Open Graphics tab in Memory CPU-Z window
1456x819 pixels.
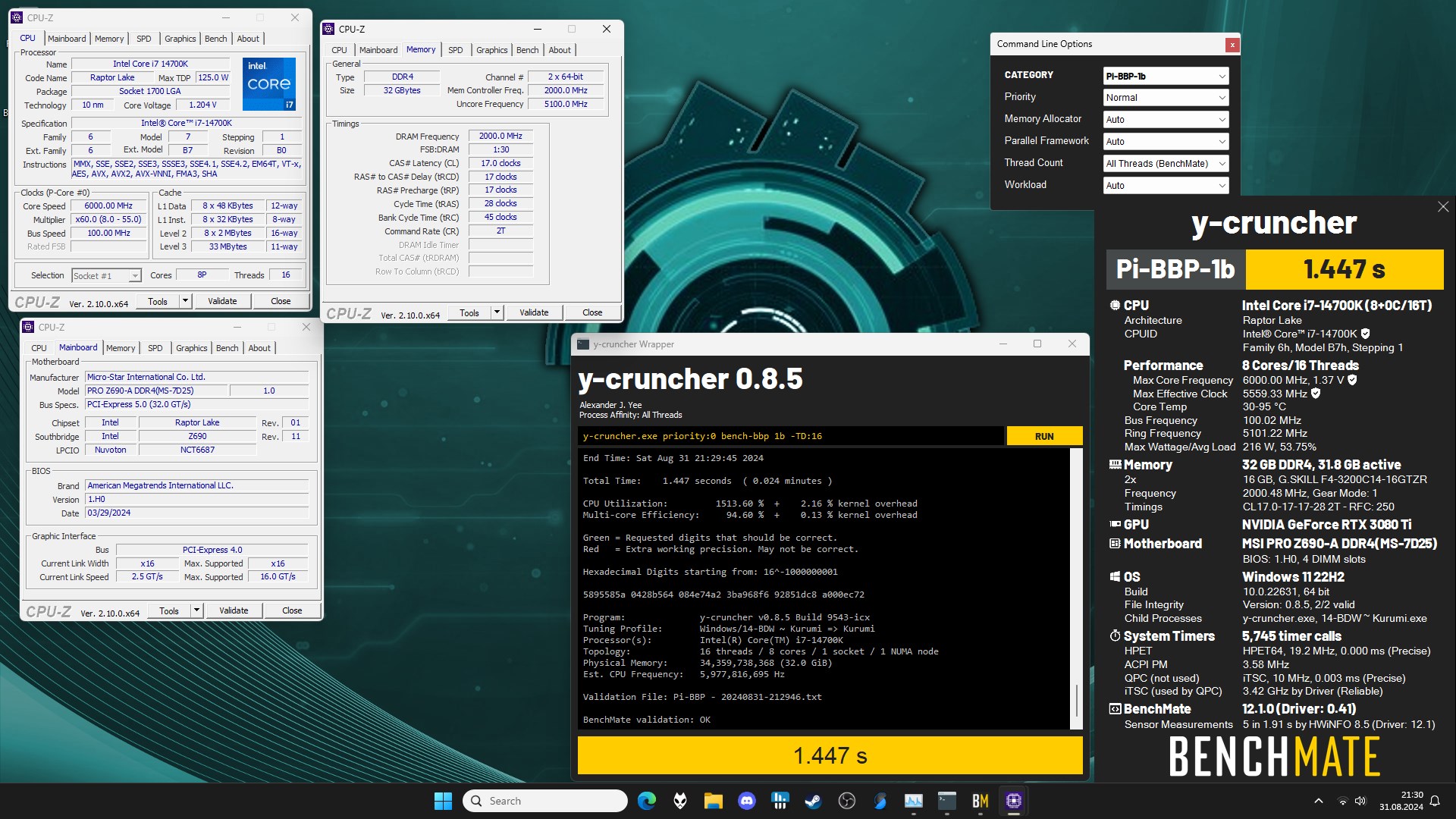click(x=491, y=50)
